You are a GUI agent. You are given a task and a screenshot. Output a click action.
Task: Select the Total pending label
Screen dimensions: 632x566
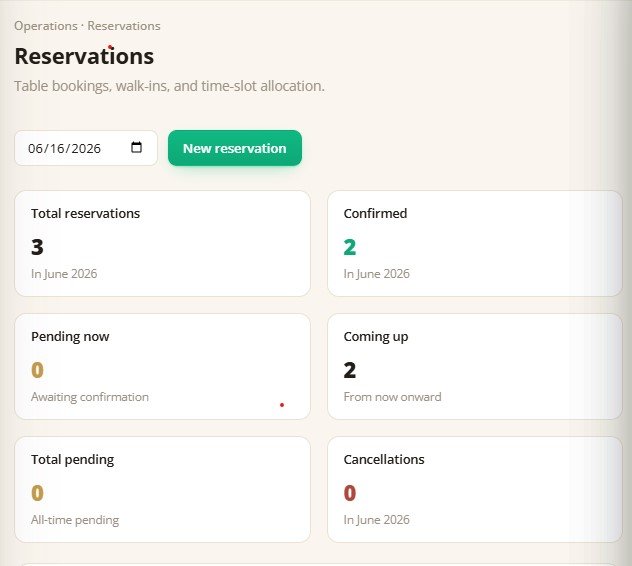point(73,460)
